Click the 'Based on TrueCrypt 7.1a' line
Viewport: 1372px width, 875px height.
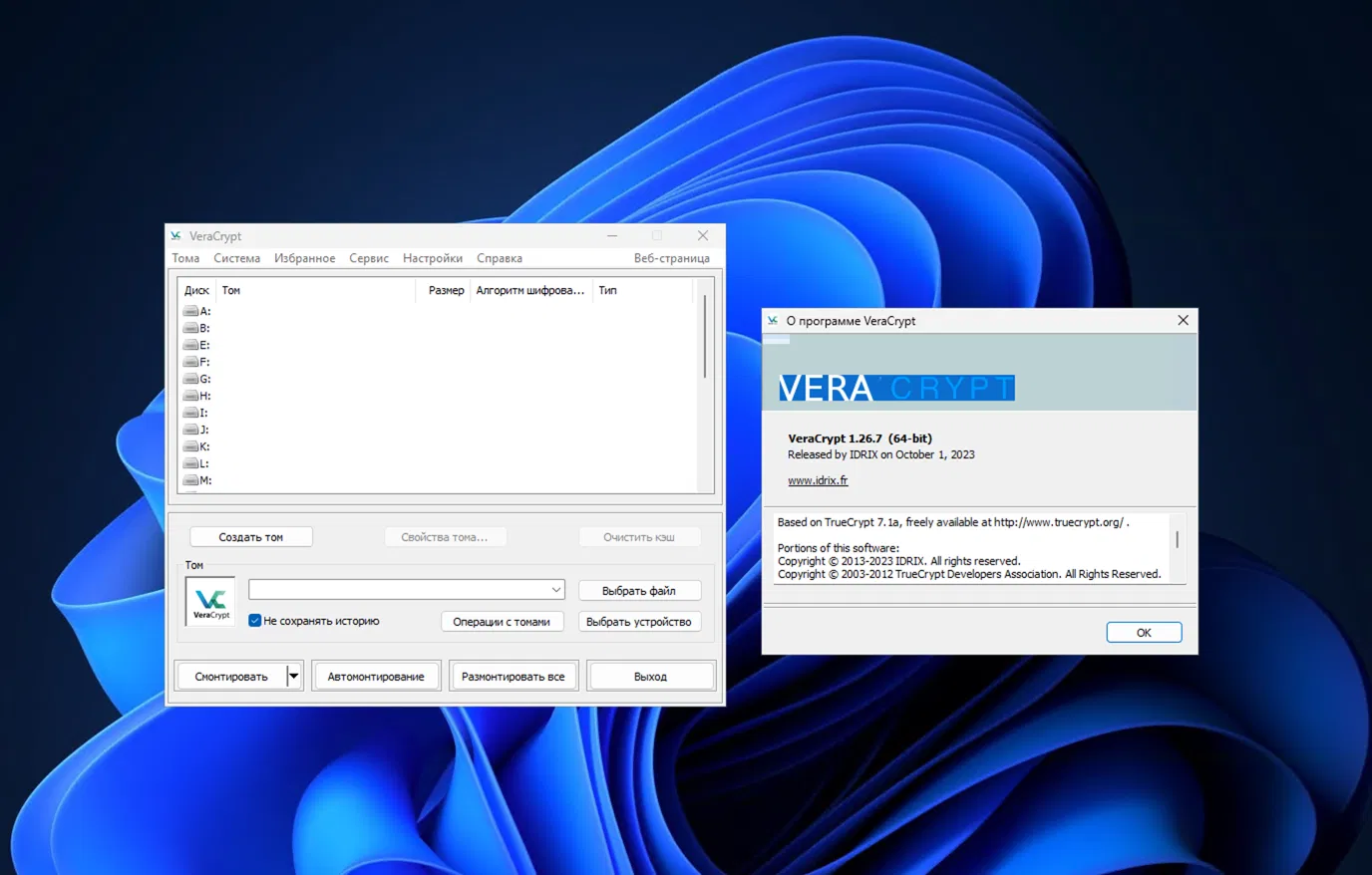click(953, 522)
